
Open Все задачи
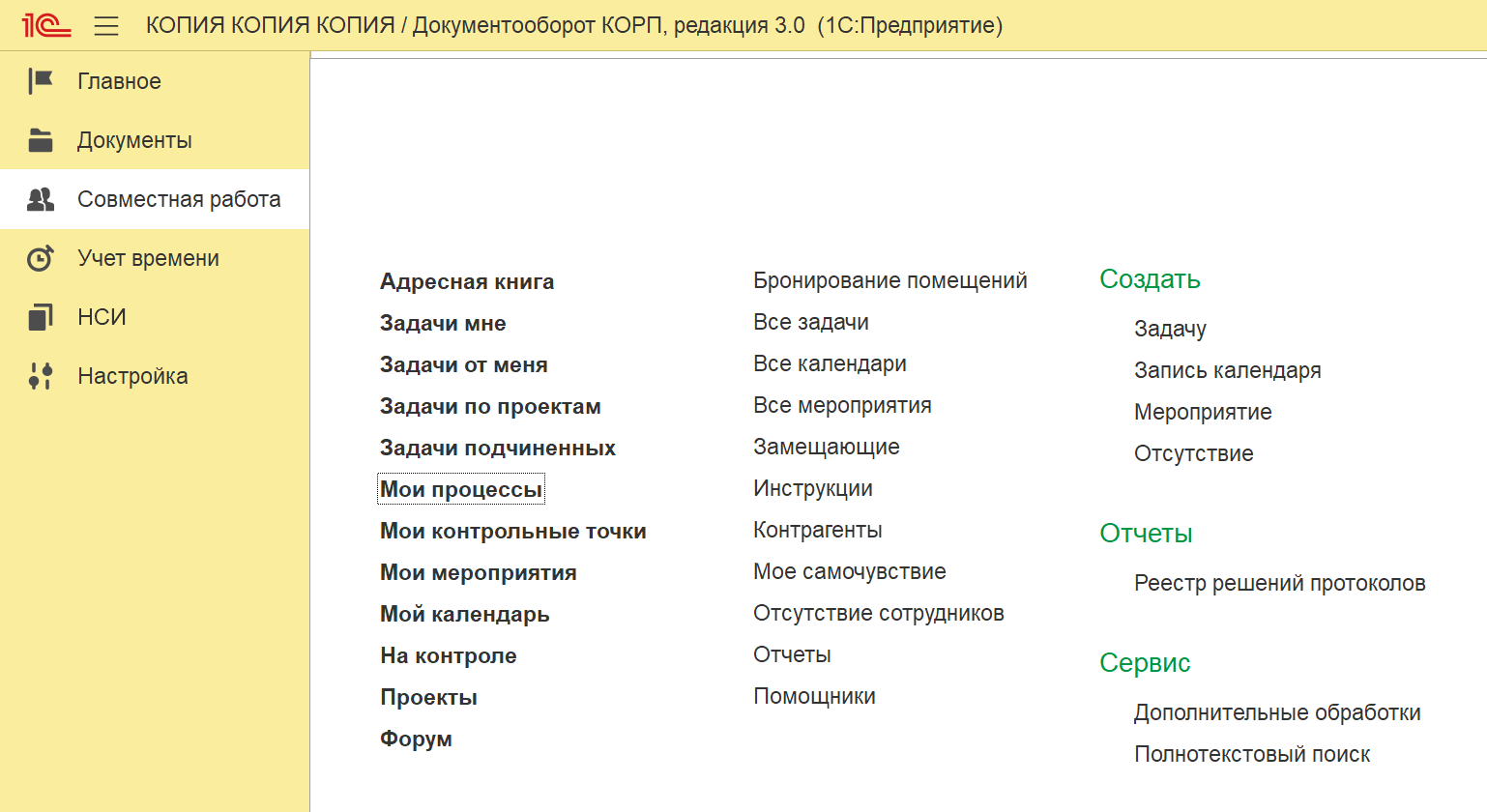point(811,322)
